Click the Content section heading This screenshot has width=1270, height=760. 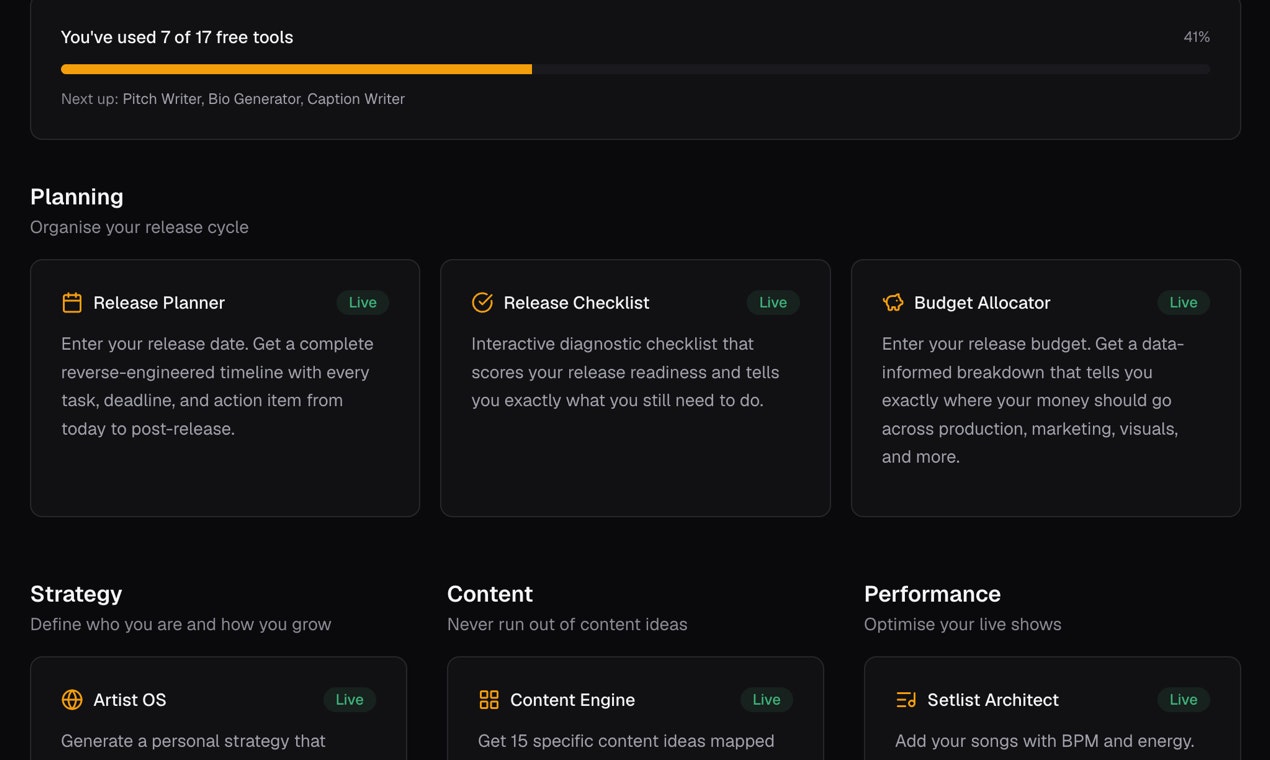[490, 594]
